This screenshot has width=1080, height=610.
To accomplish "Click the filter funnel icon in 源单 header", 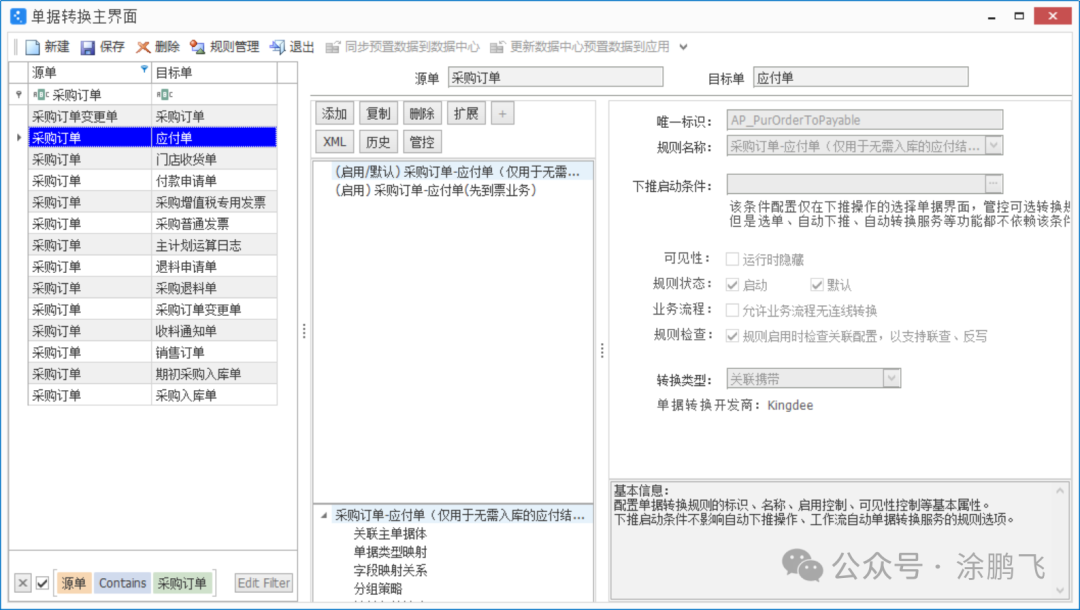I will (144, 70).
